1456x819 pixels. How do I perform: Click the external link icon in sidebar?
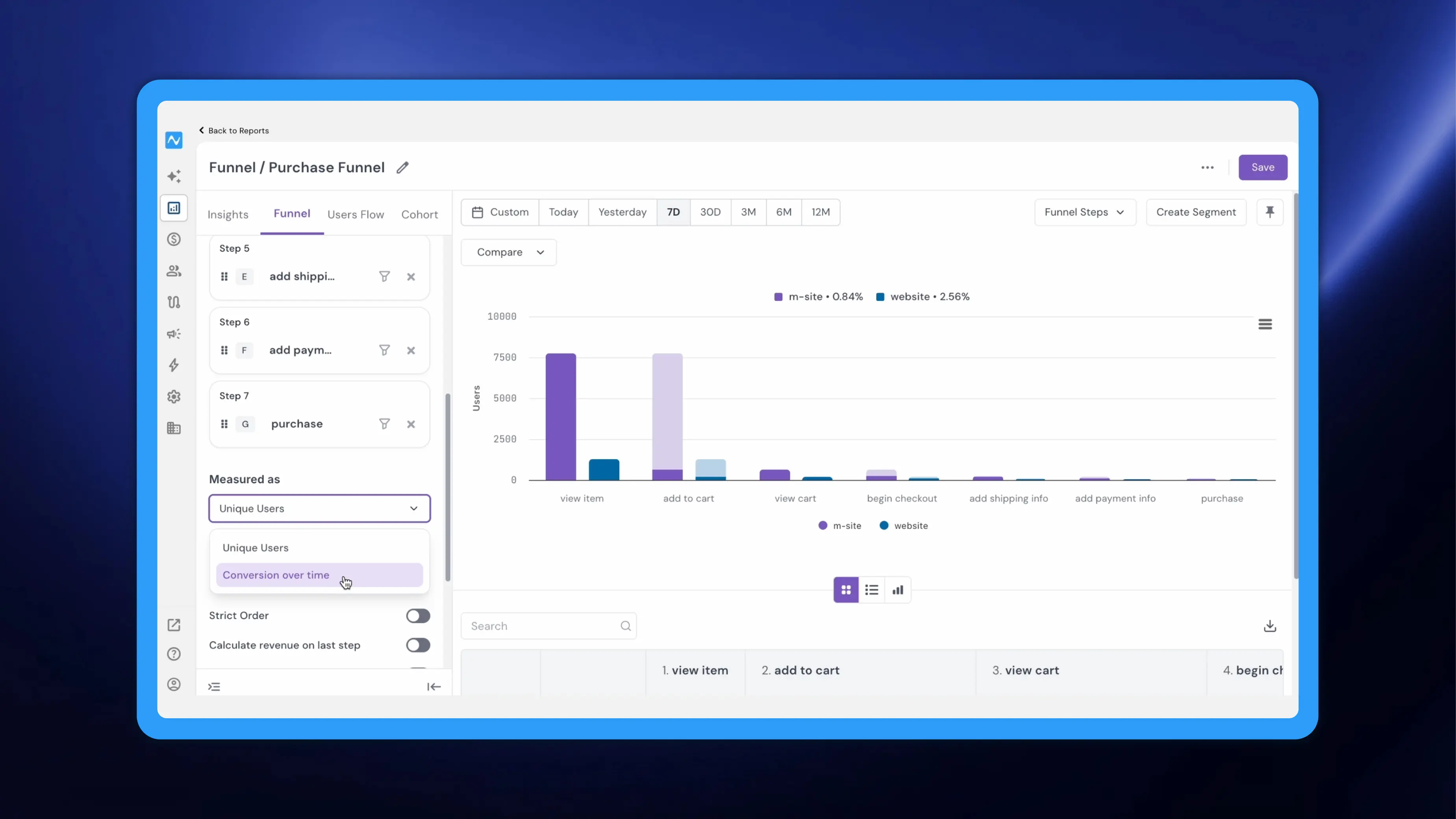[174, 624]
